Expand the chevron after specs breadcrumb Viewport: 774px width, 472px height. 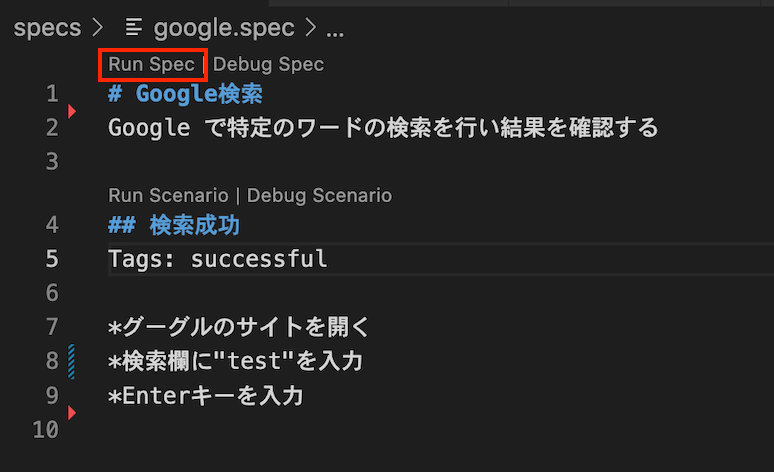tap(98, 28)
